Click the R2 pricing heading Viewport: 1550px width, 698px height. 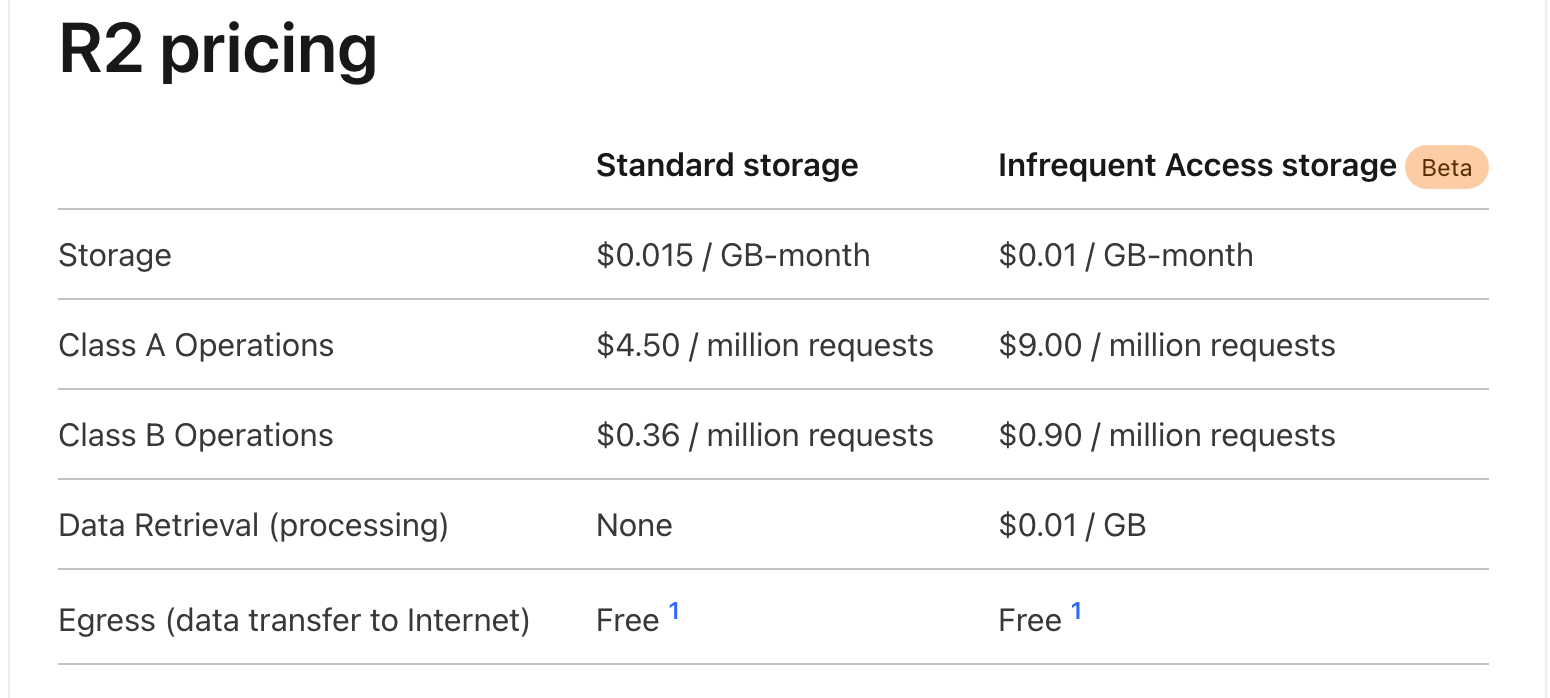pos(218,49)
